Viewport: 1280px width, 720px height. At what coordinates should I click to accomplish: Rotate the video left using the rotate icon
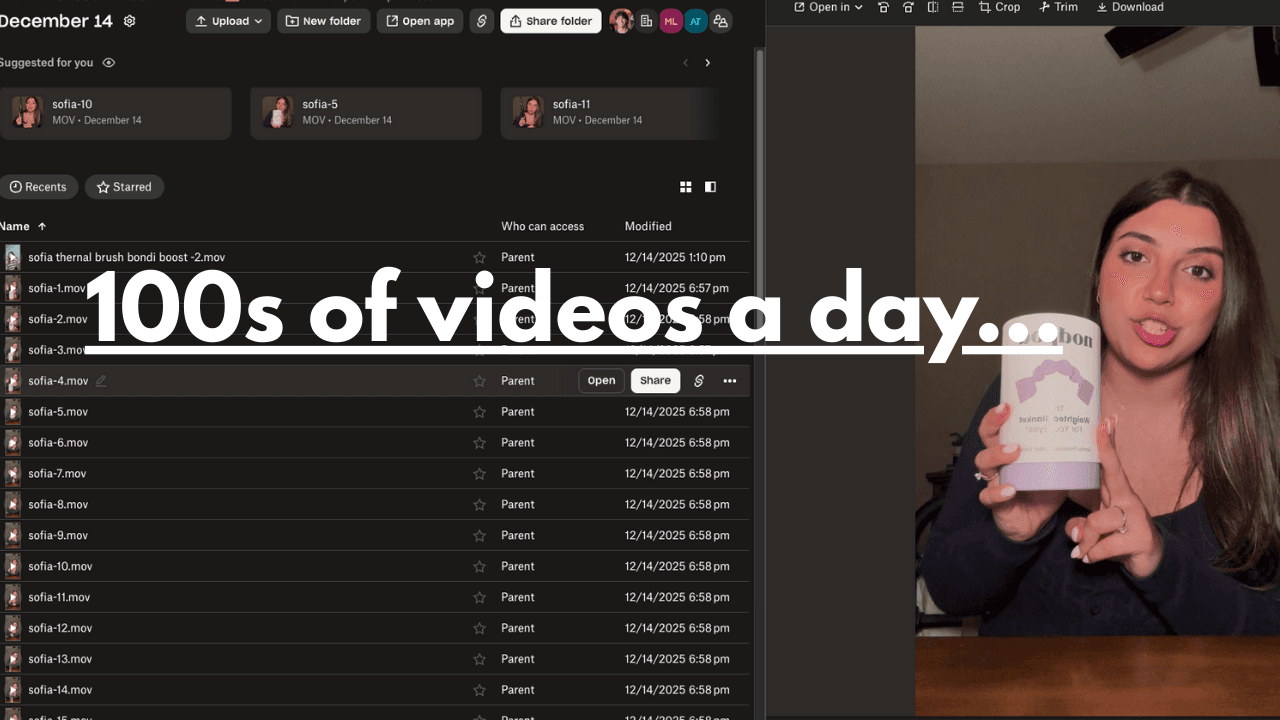(884, 7)
